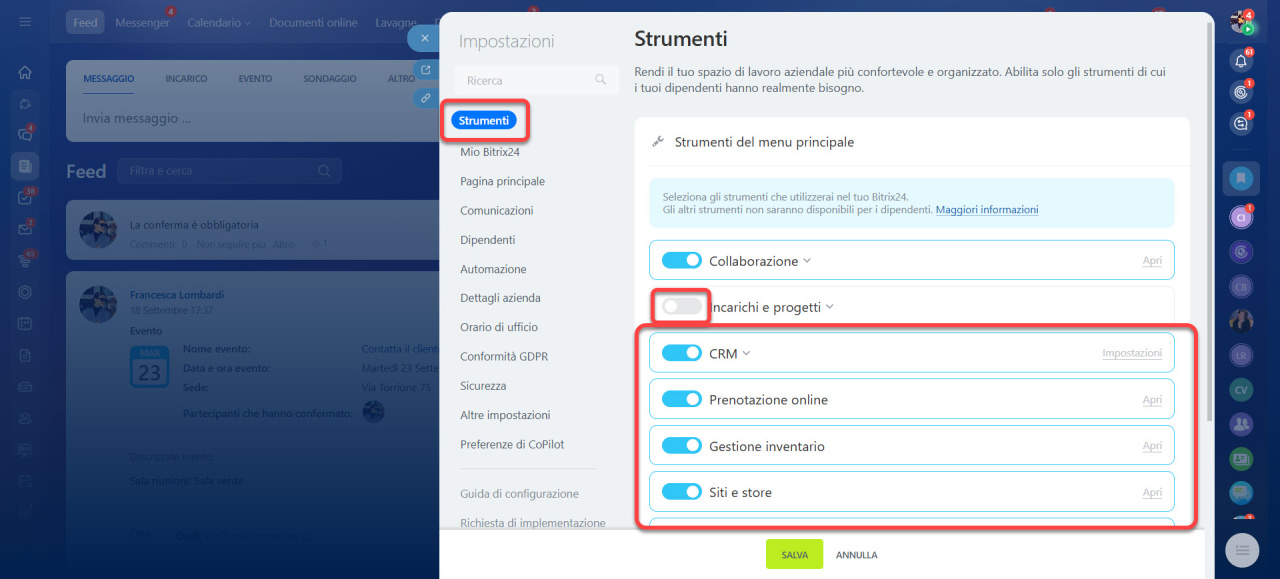Click the home icon in left sidebar
Viewport: 1280px width, 579px height.
(25, 72)
